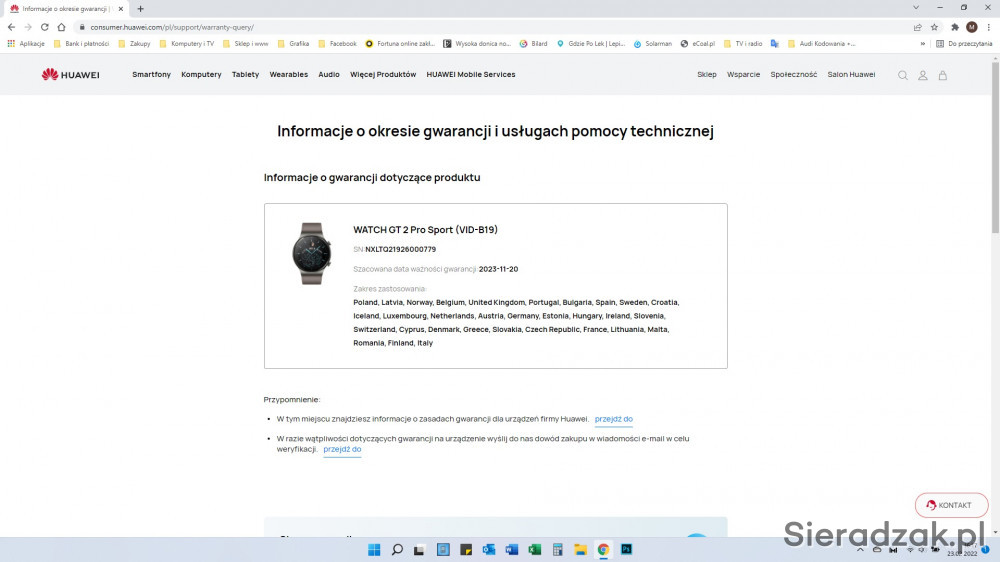Launch Photoshop from the taskbar
1000x562 pixels.
(x=626, y=549)
